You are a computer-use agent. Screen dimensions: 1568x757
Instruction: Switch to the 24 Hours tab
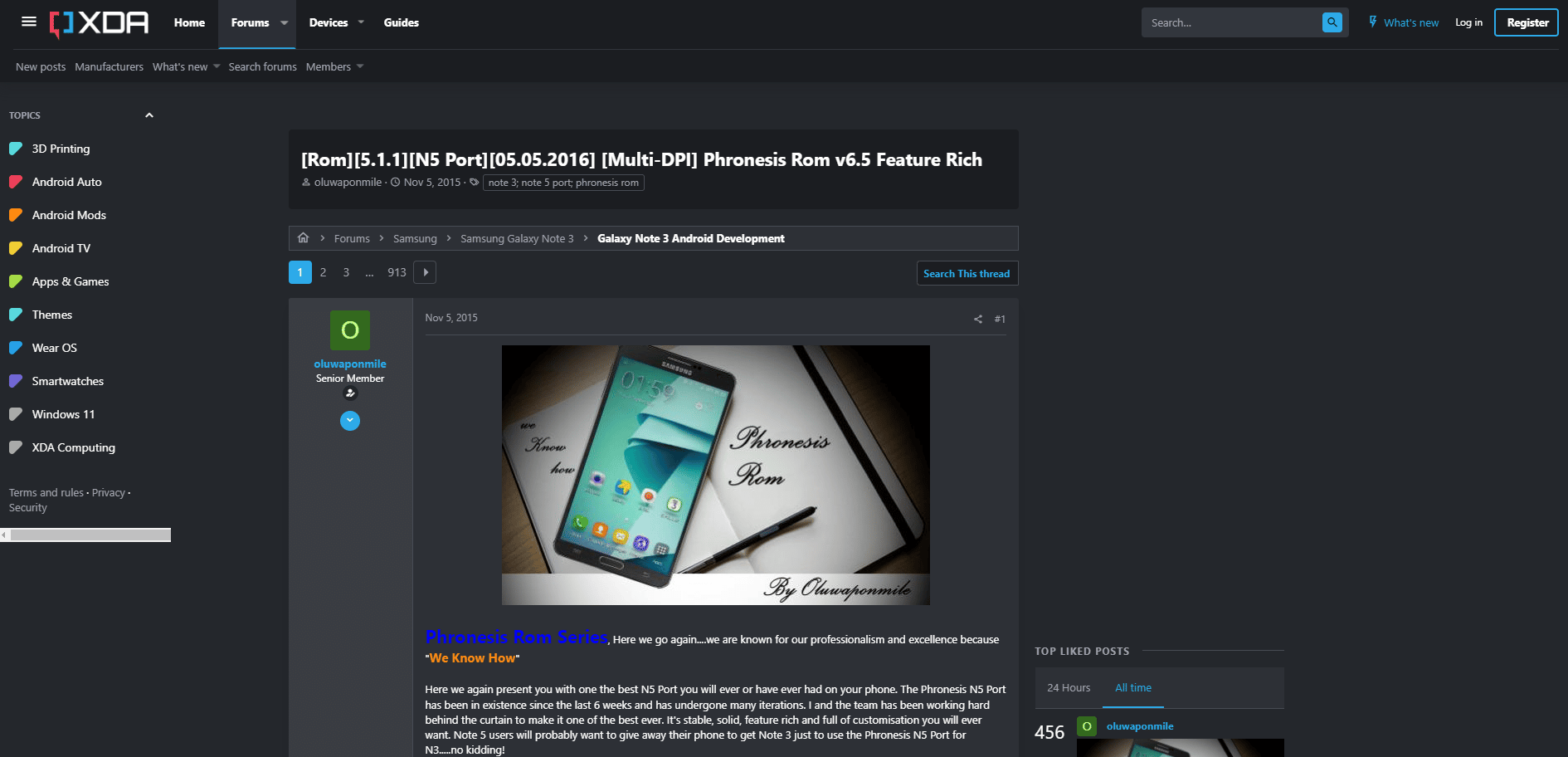[1069, 688]
